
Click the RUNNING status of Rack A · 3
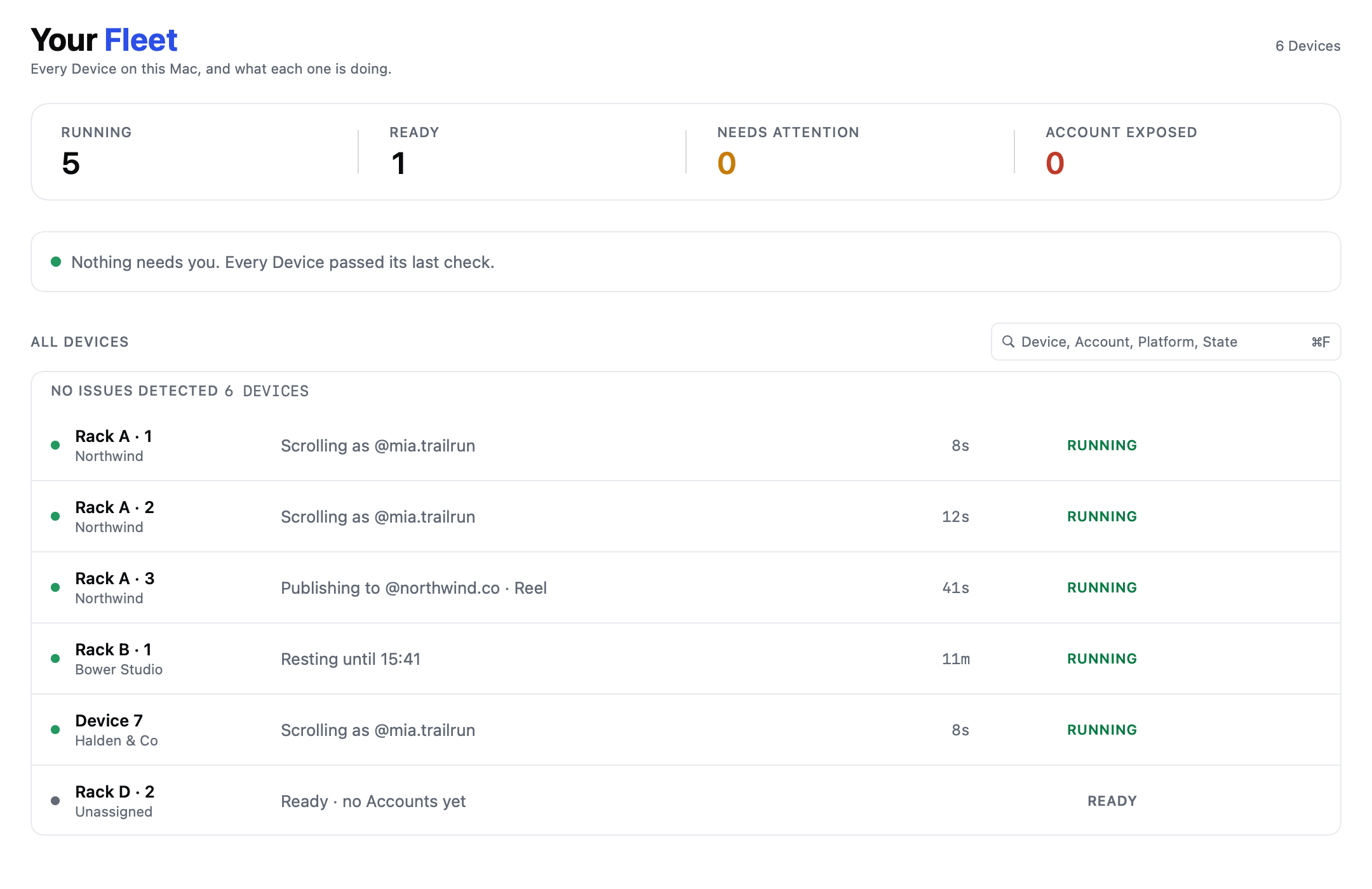pos(1102,588)
